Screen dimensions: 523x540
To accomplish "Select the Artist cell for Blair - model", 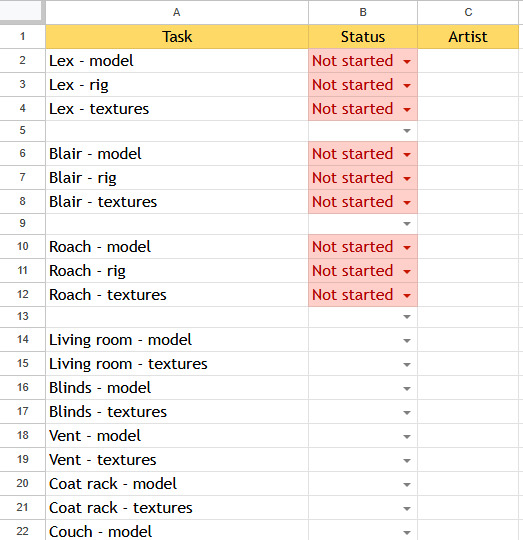I will click(x=468, y=154).
